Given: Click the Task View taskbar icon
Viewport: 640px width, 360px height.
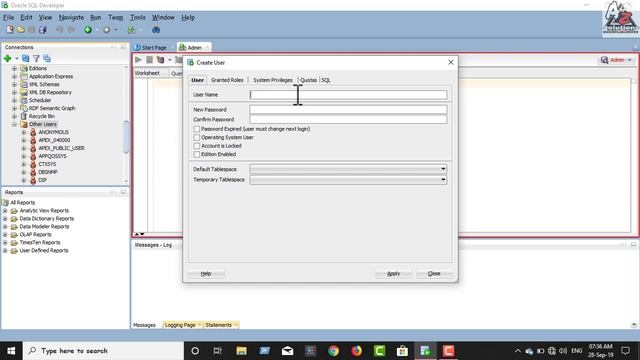Looking at the screenshot, I should [x=218, y=351].
